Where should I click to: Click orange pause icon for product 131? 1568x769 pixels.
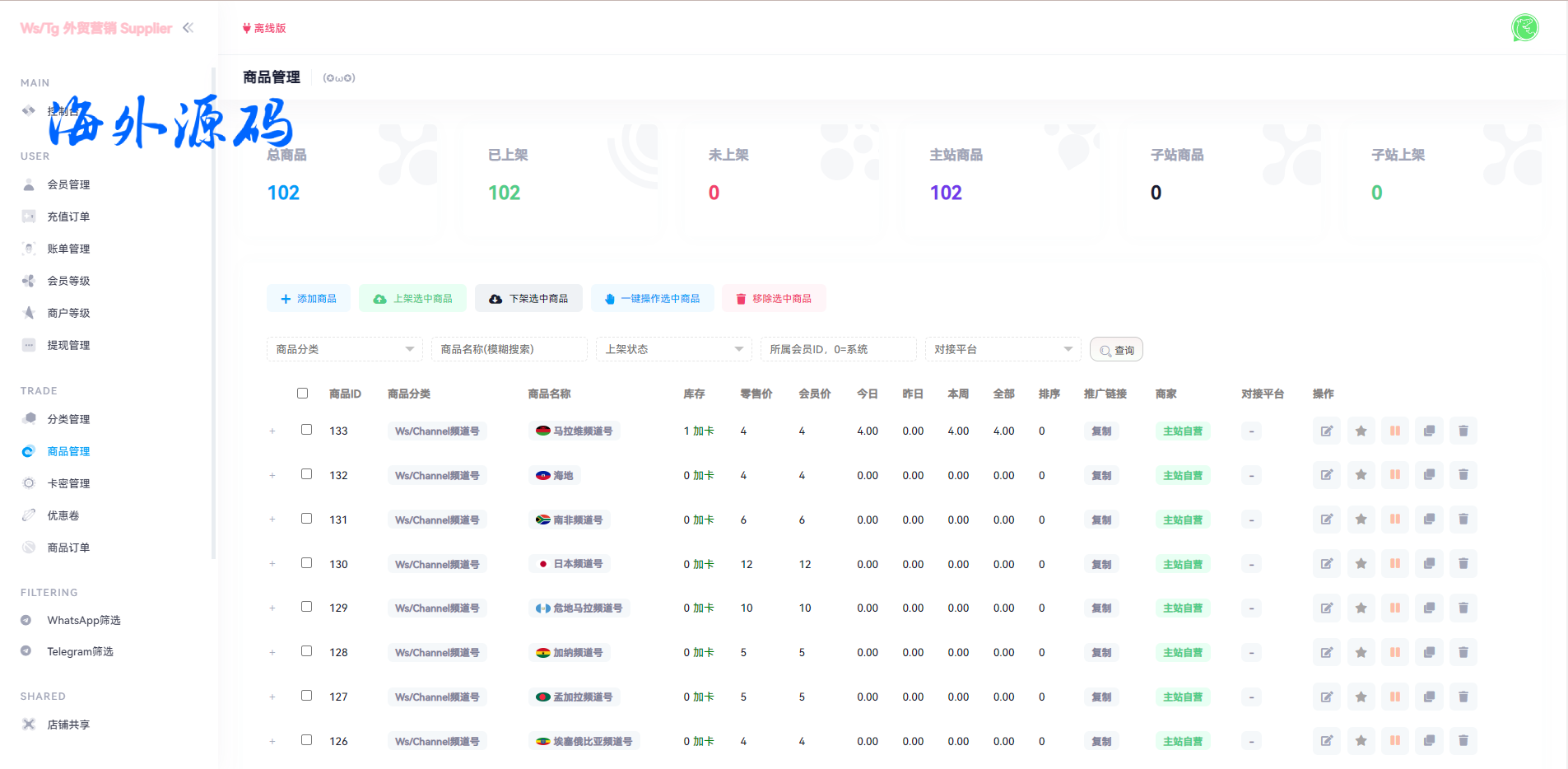tap(1394, 520)
